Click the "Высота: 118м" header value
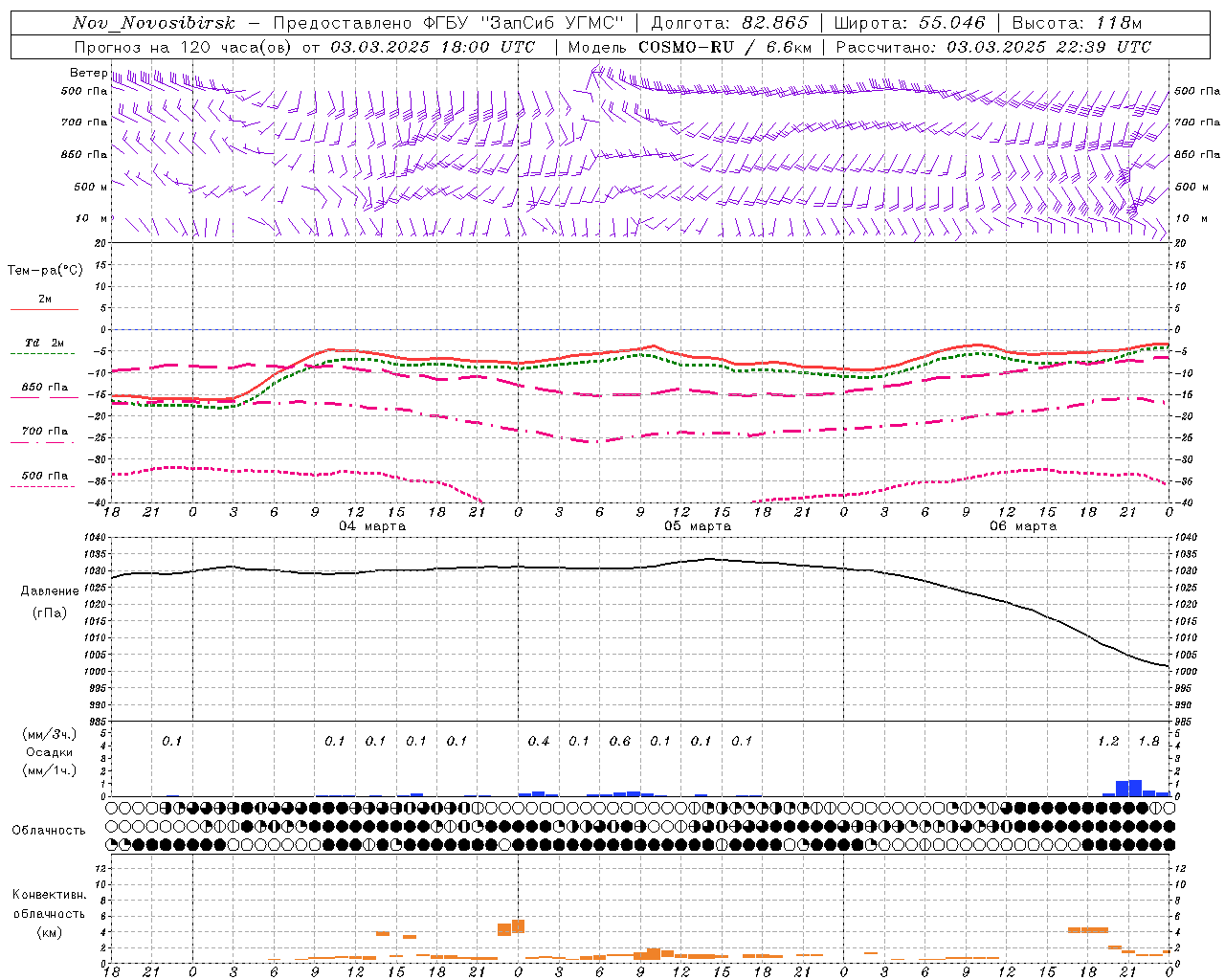1225x980 pixels. 1077,23
